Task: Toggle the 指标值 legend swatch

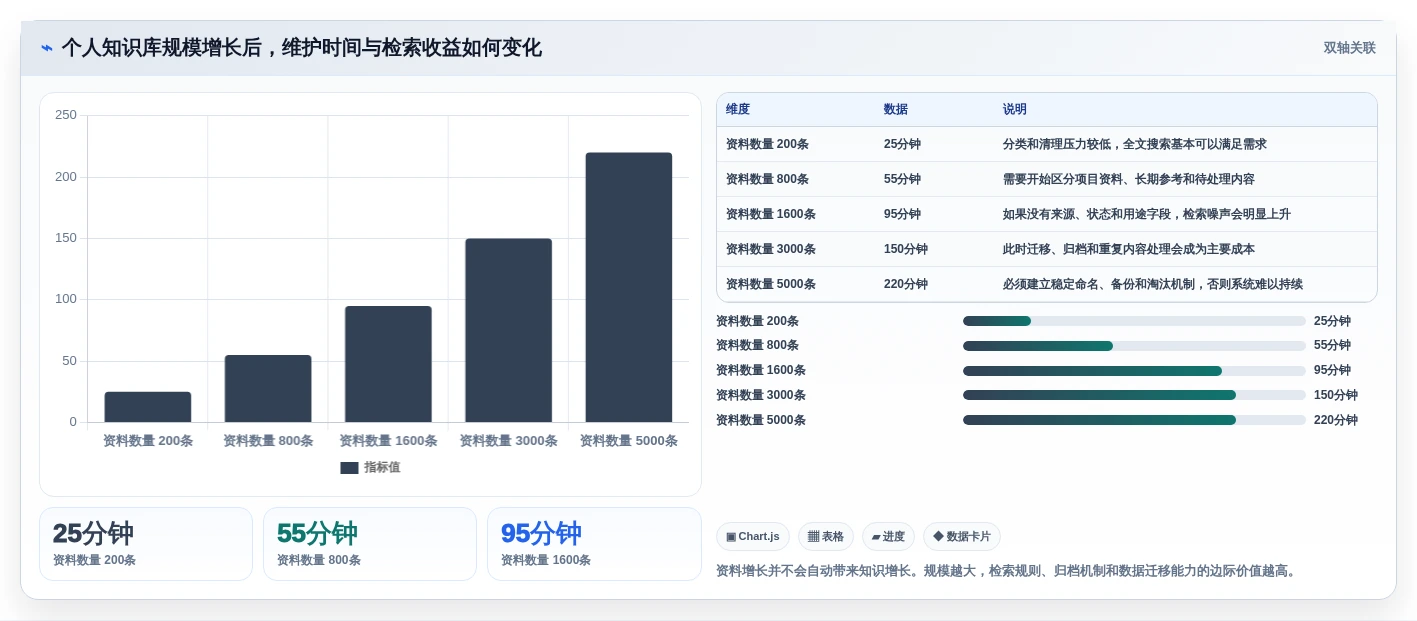Action: pos(349,468)
